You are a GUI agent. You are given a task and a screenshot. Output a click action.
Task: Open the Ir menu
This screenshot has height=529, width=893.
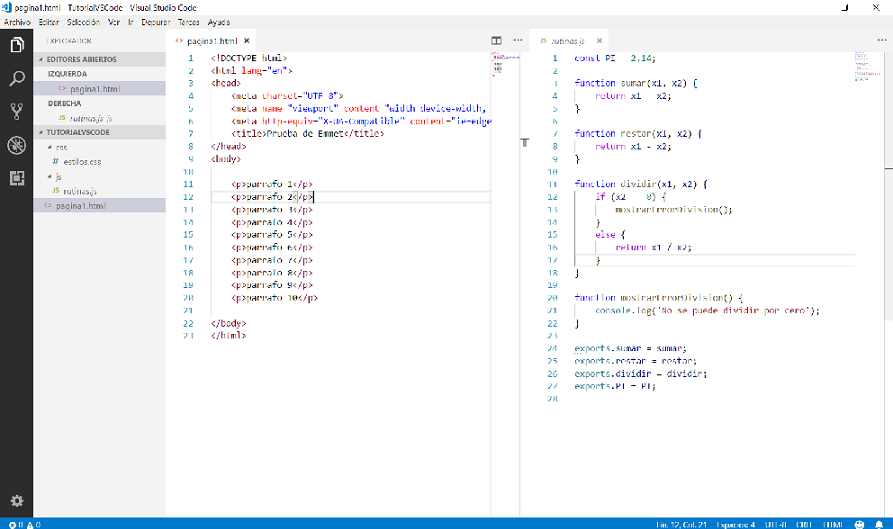click(130, 22)
